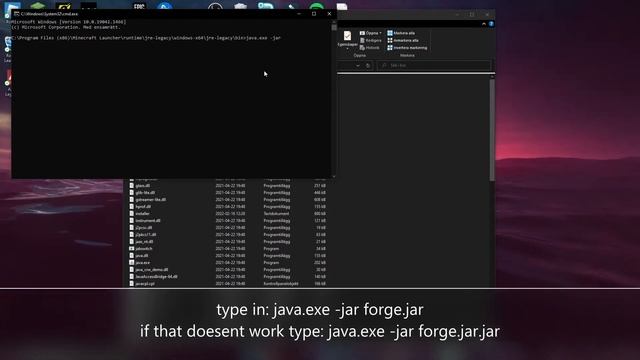
Task: Select glib-lite.dll in the file list
Action: tap(145, 193)
